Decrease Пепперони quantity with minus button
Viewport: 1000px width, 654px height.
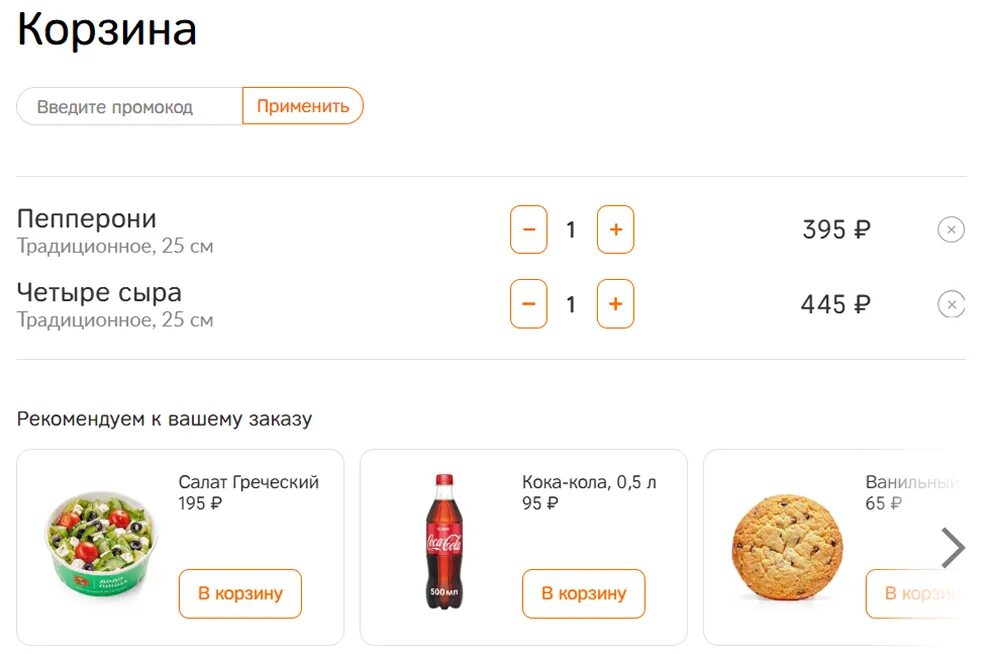pos(529,230)
